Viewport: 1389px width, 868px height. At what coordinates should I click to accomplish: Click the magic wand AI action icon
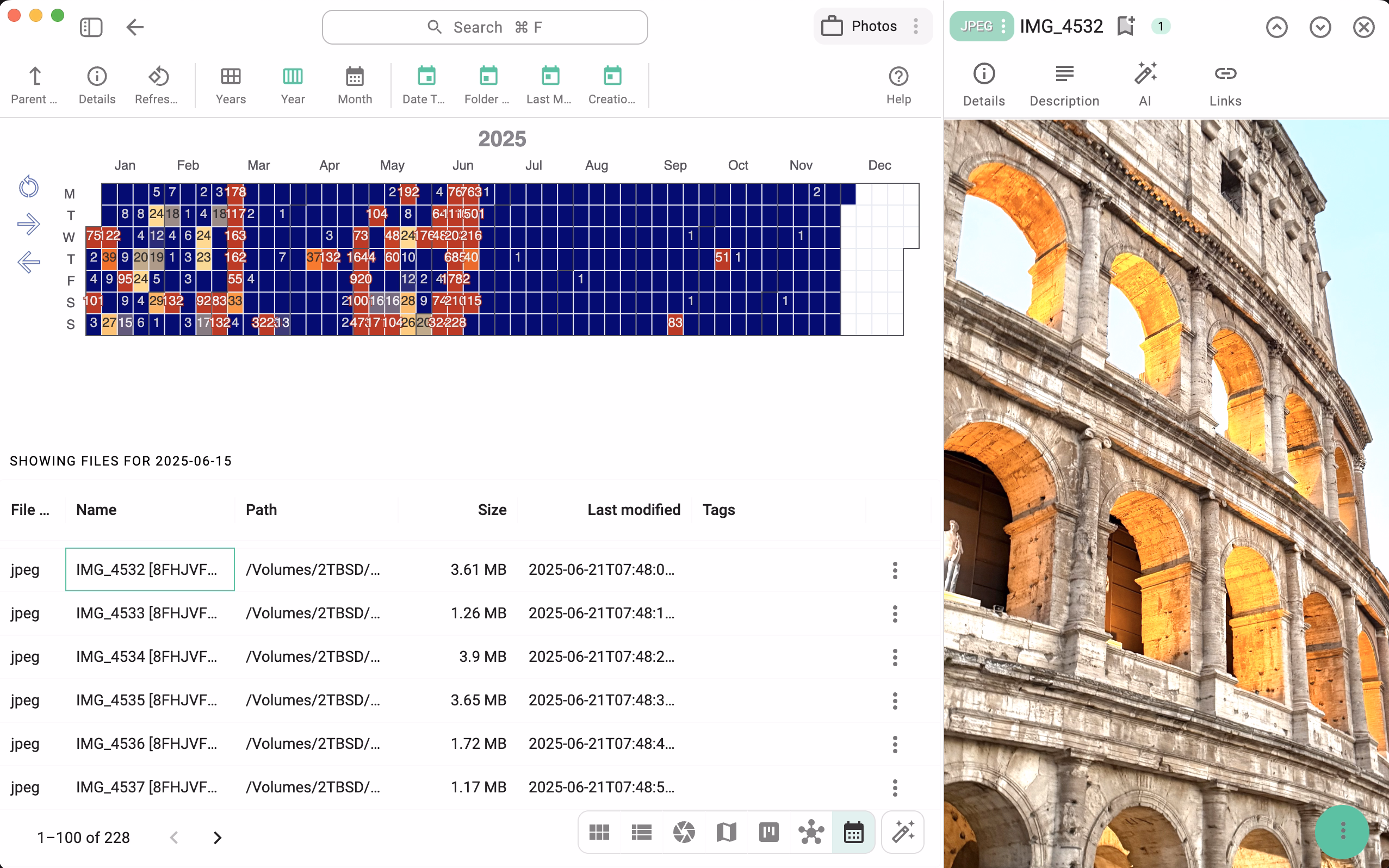click(x=902, y=831)
